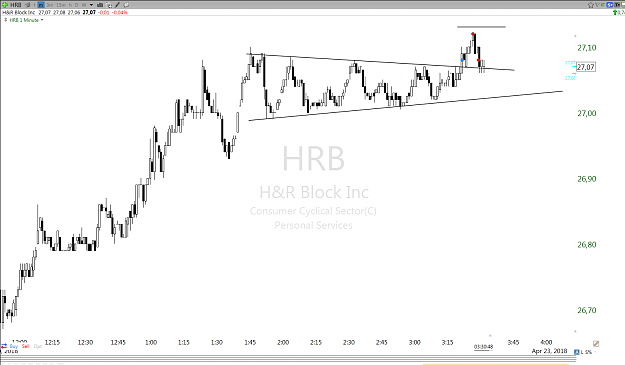Select the highlighted 1-minute 'm' timeframe
The height and width of the screenshot is (365, 625).
pos(41,5)
